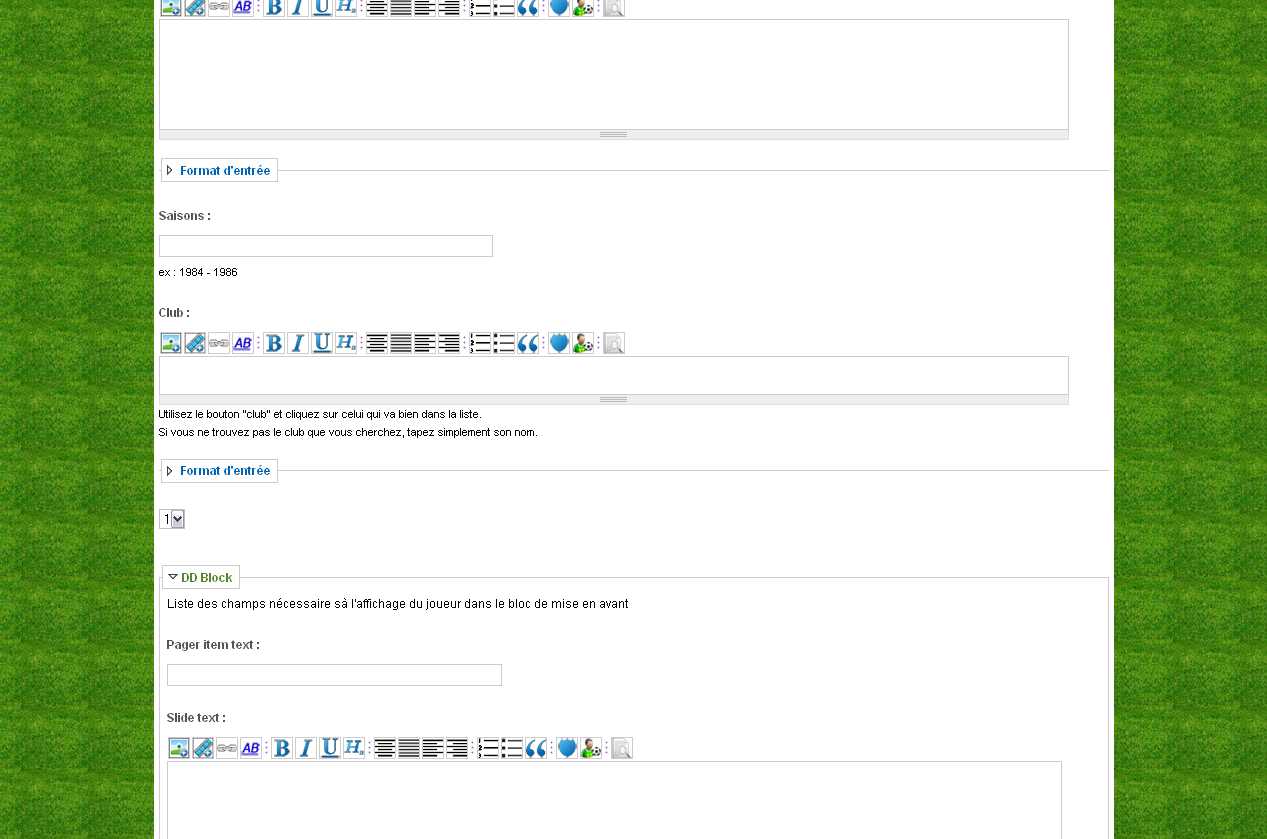Screen dimensions: 1267x839
Task: Left-align text in Slide text toolbar
Action: click(x=433, y=748)
